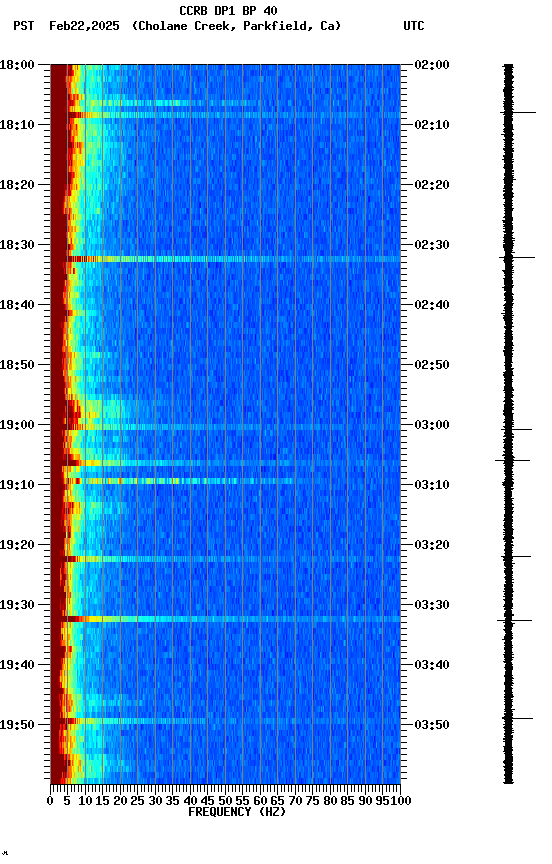Click the 18:40 PST time label
The height and width of the screenshot is (864, 552).
tap(17, 305)
